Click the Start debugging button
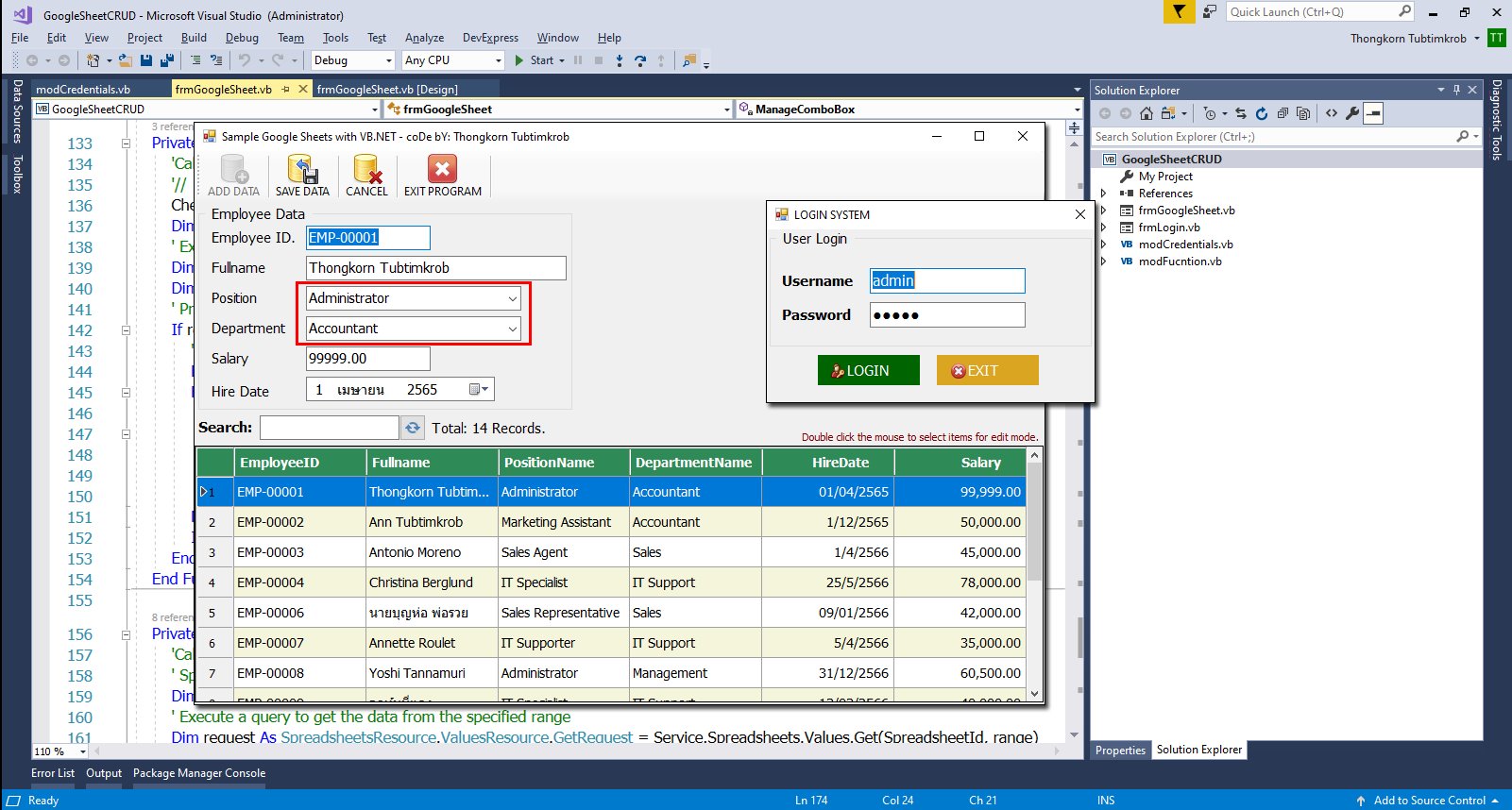1512x810 pixels. point(535,60)
